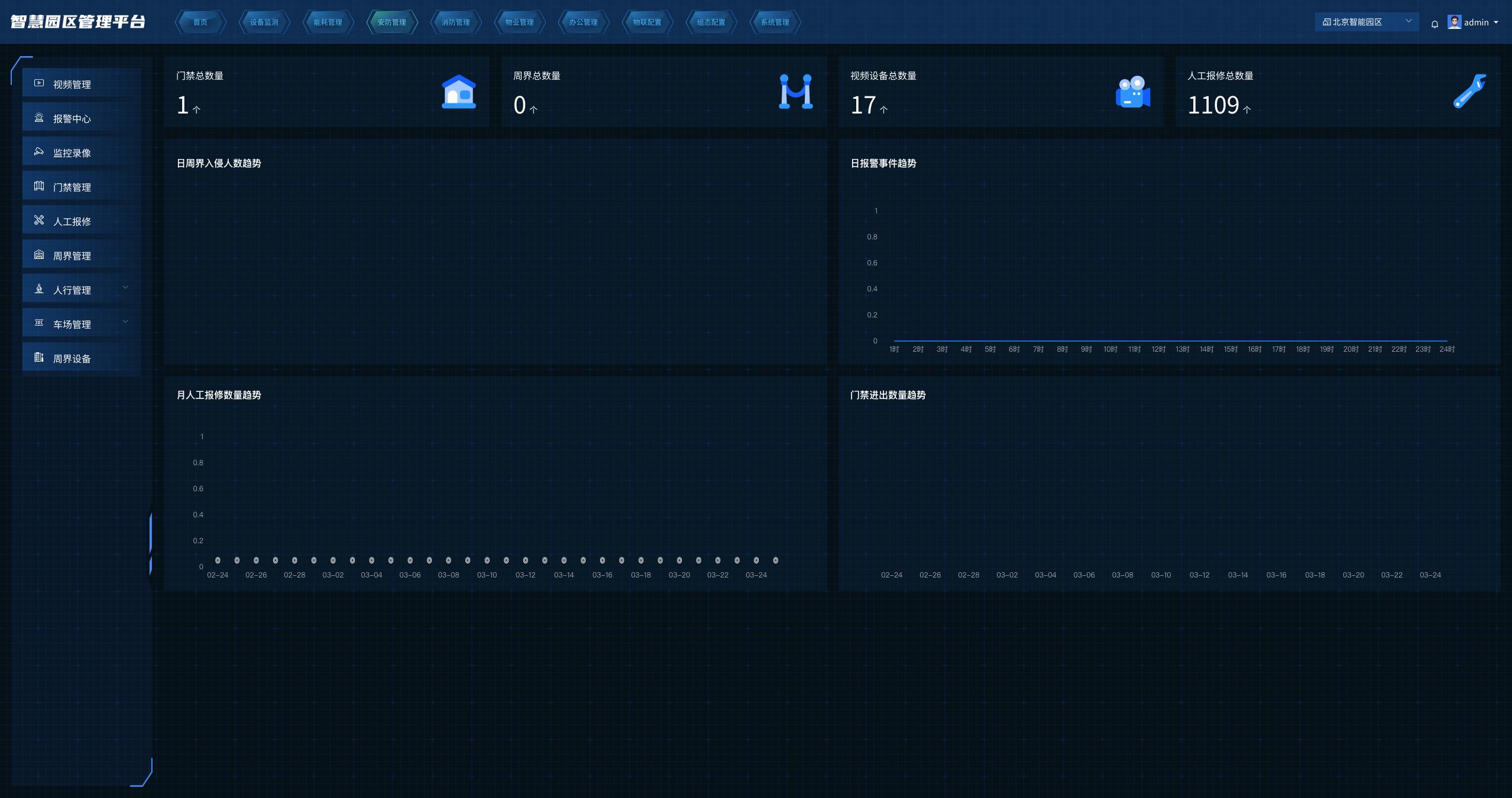Click the manual repair tools icon

39,220
